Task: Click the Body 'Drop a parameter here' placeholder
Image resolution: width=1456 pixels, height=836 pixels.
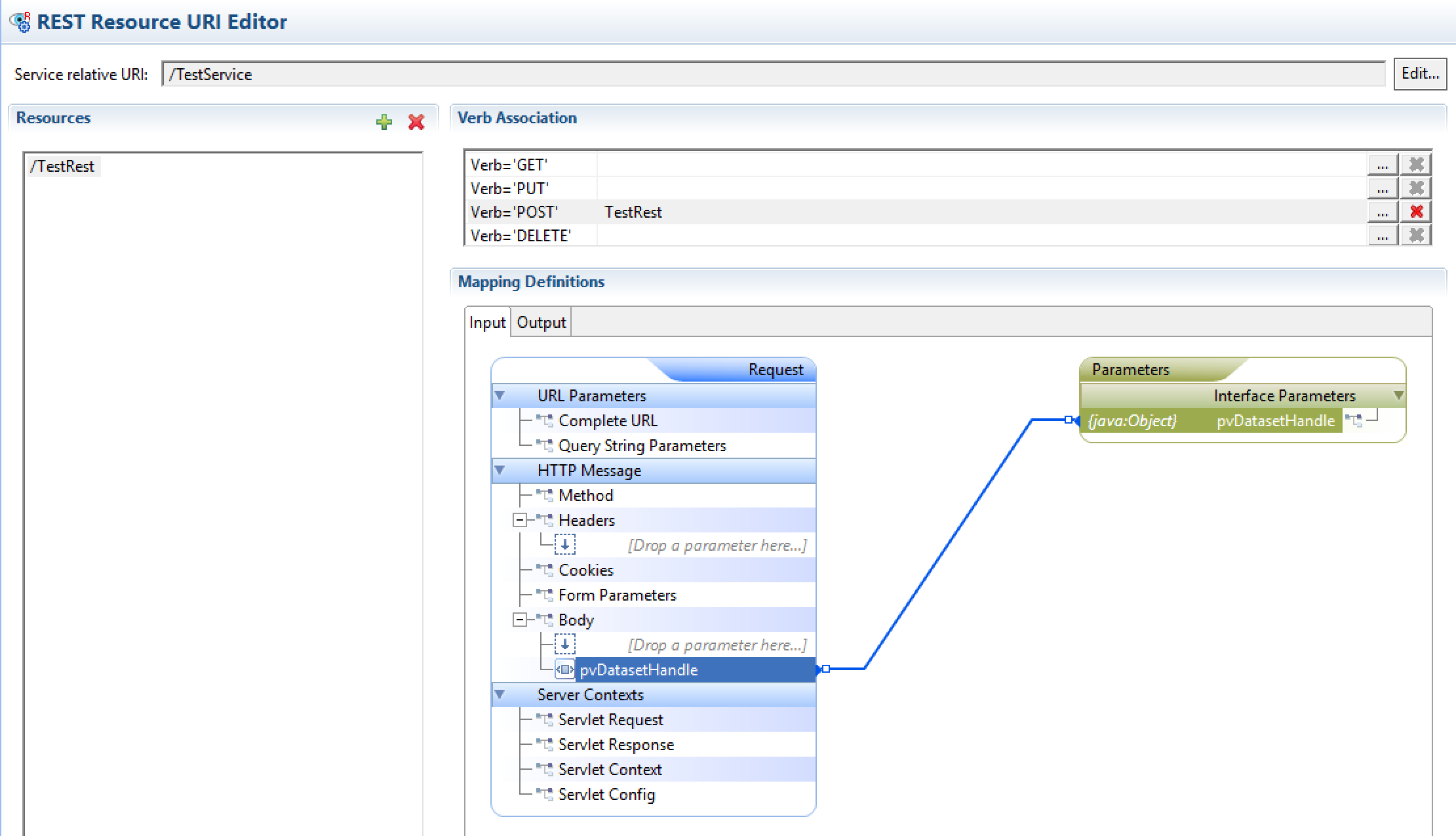Action: (x=717, y=645)
